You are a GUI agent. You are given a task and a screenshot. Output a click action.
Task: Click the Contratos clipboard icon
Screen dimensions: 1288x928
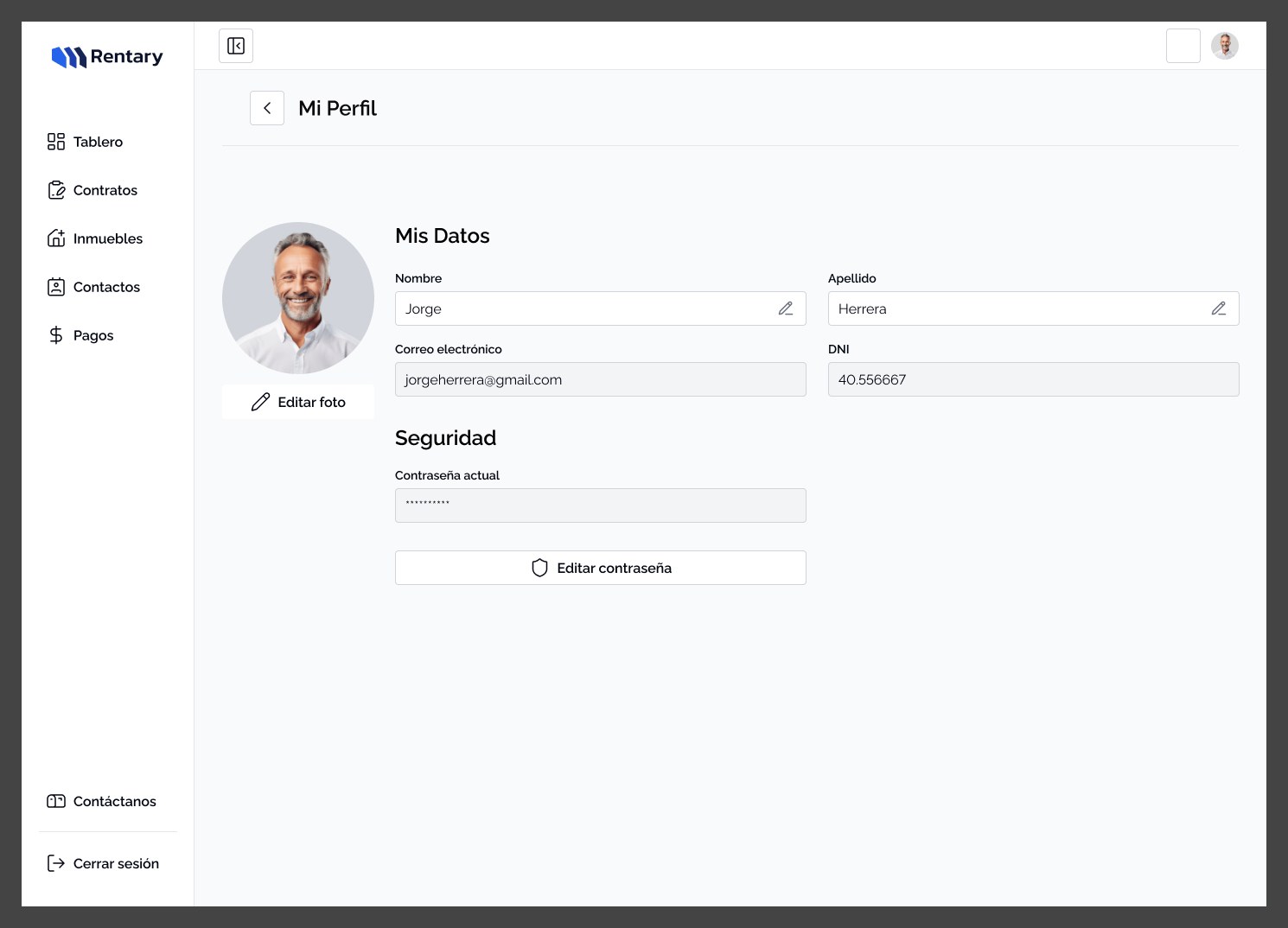pyautogui.click(x=56, y=190)
